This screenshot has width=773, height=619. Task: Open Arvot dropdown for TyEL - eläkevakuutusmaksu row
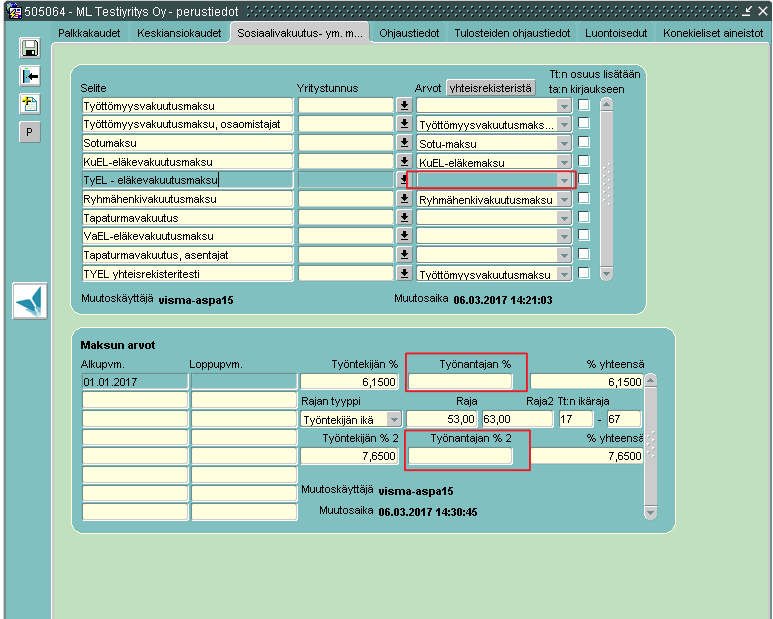563,180
